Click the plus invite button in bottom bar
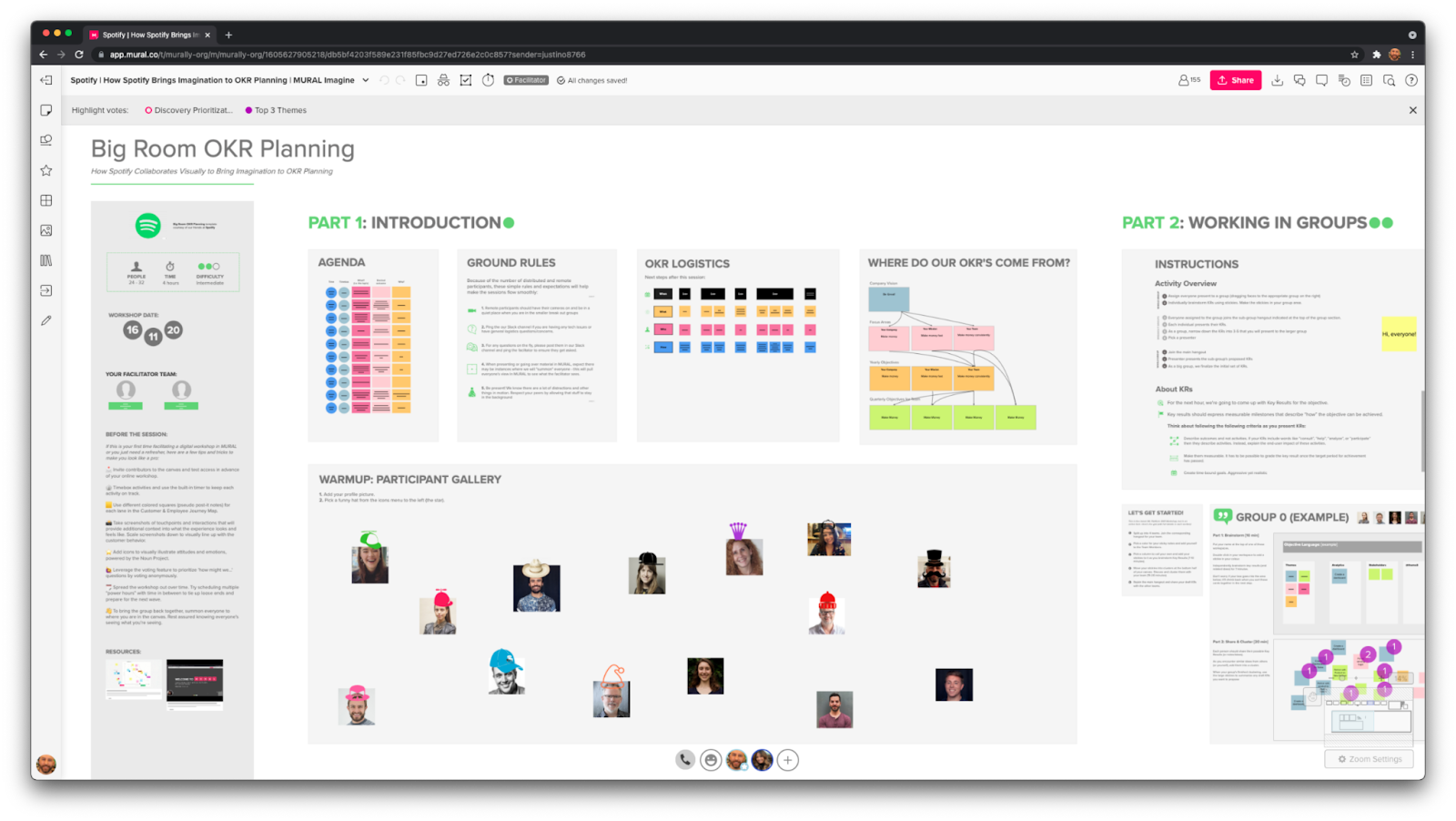1456x821 pixels. tap(788, 760)
